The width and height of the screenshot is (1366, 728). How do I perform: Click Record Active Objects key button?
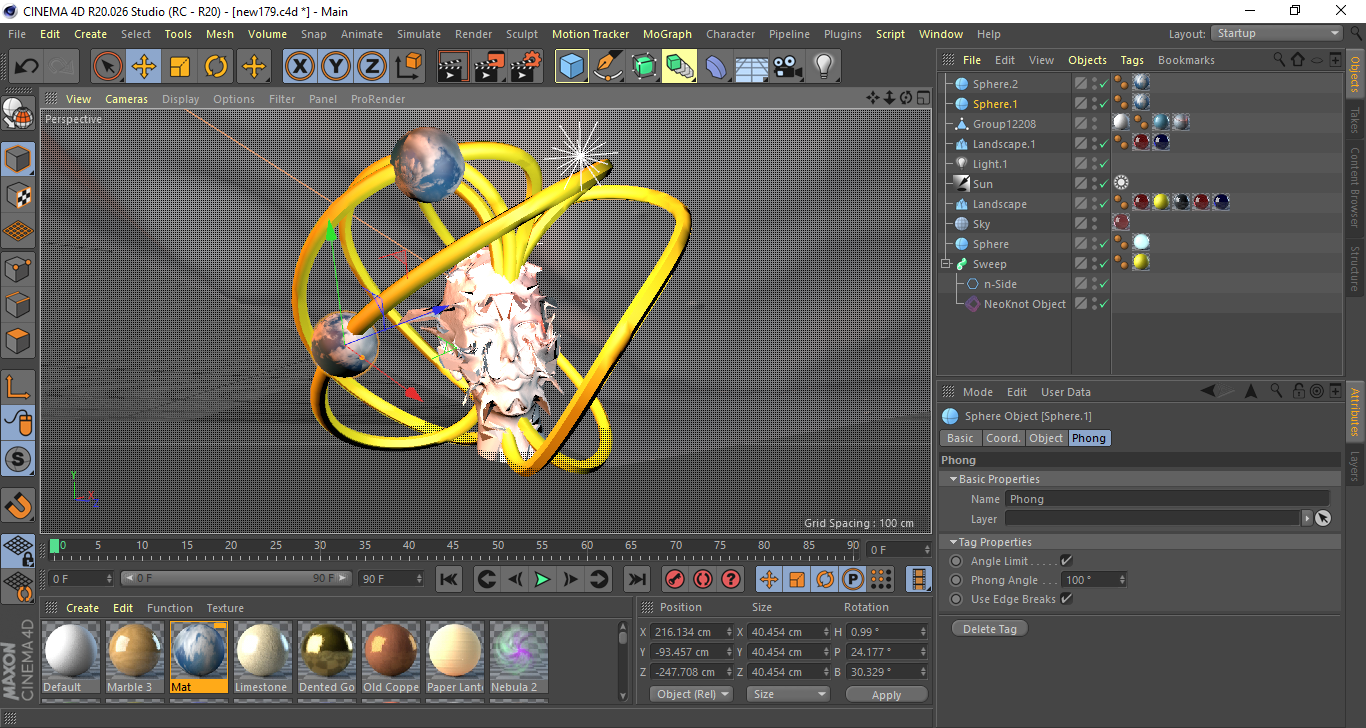click(675, 579)
